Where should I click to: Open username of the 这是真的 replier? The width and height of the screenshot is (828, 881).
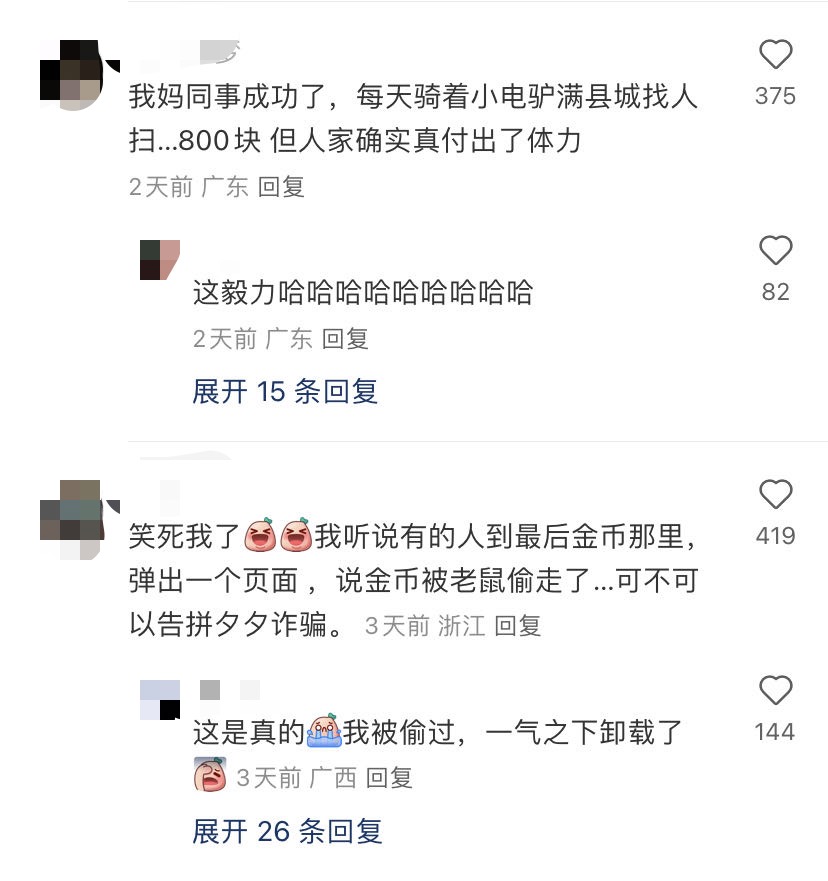tap(230, 690)
